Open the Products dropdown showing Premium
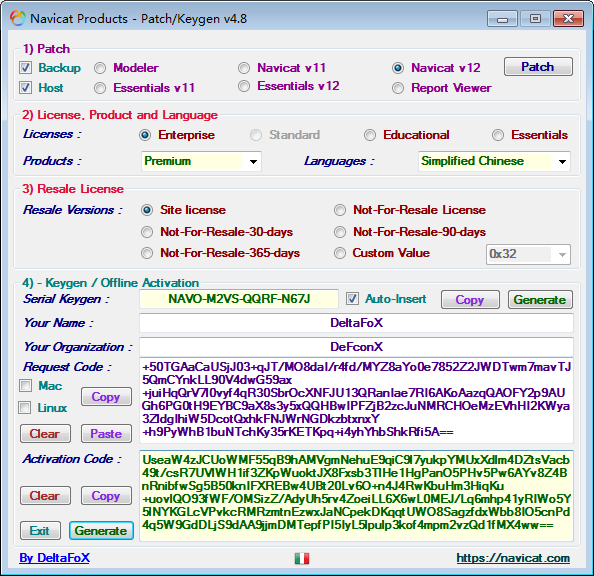The image size is (594, 576). click(x=201, y=161)
